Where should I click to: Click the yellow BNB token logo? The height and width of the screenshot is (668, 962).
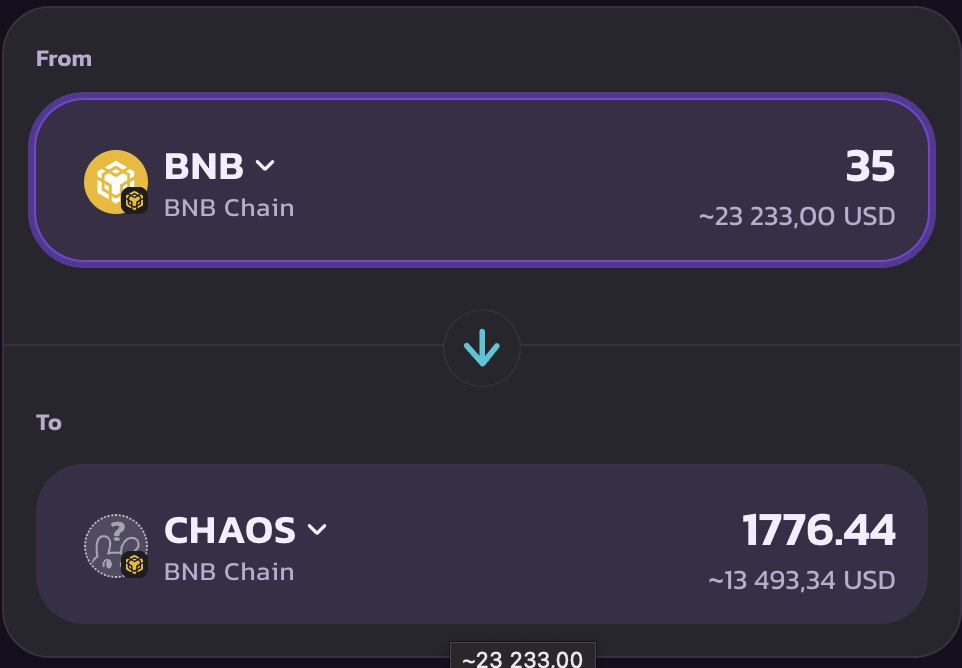point(115,182)
